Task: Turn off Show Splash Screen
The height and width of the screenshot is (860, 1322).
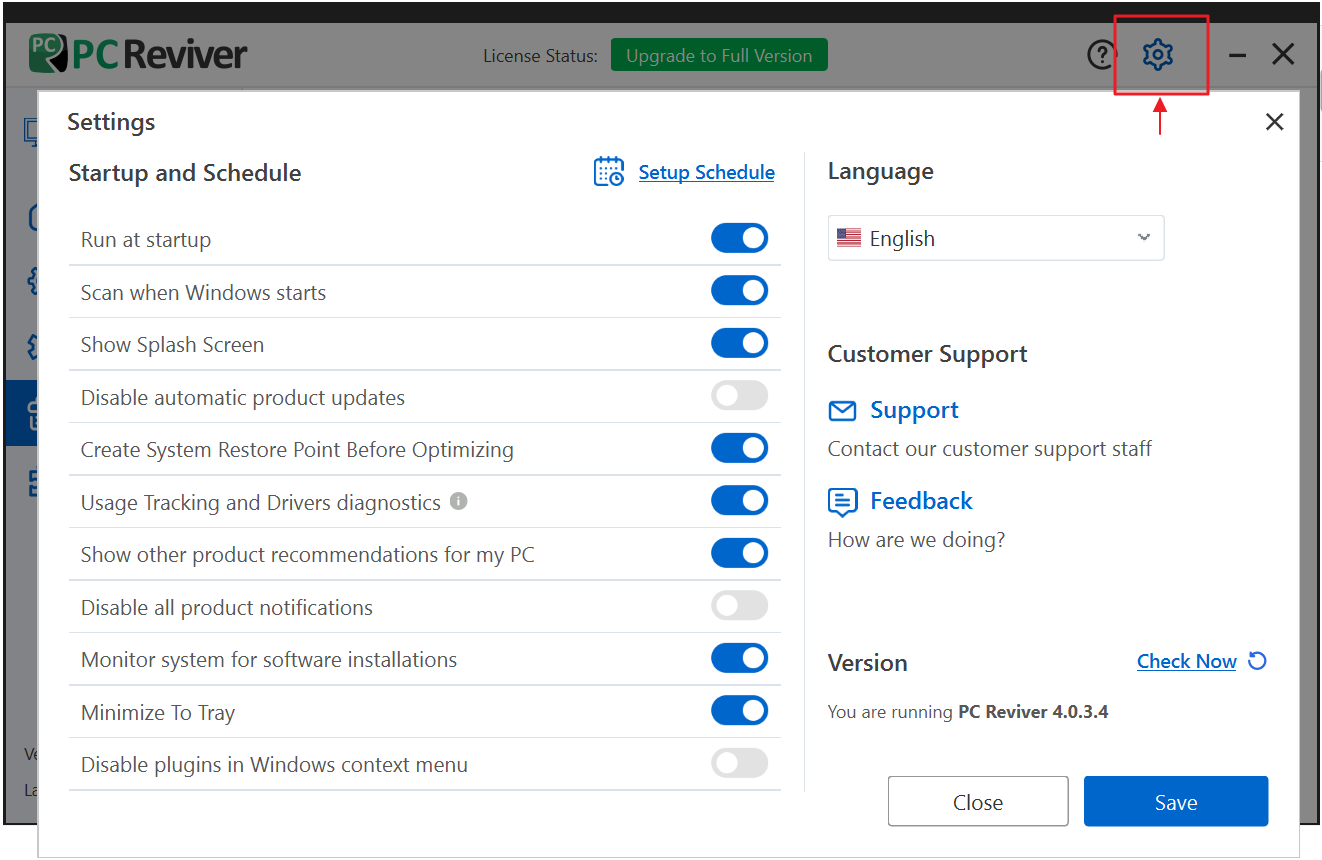Action: click(x=739, y=343)
